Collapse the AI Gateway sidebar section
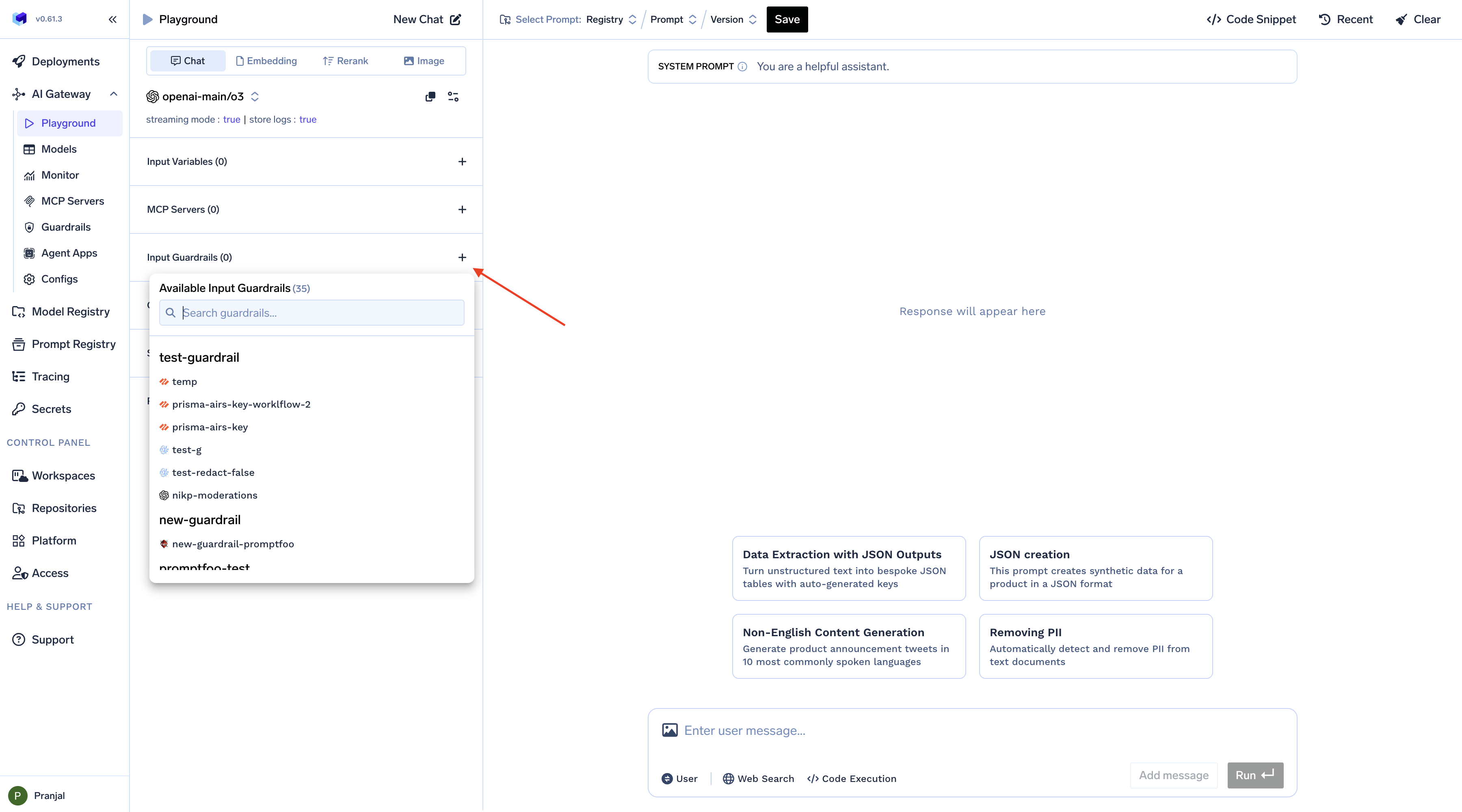1462x812 pixels. point(114,94)
